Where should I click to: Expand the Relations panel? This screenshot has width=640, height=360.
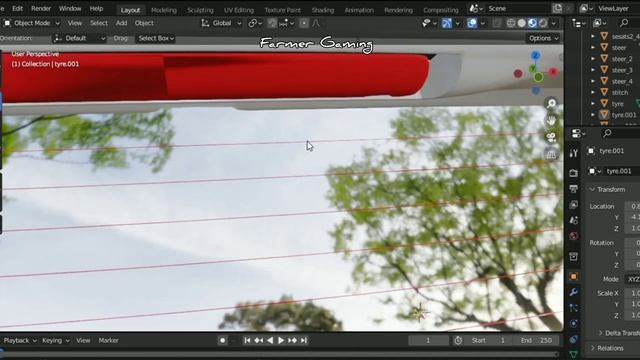click(592, 348)
